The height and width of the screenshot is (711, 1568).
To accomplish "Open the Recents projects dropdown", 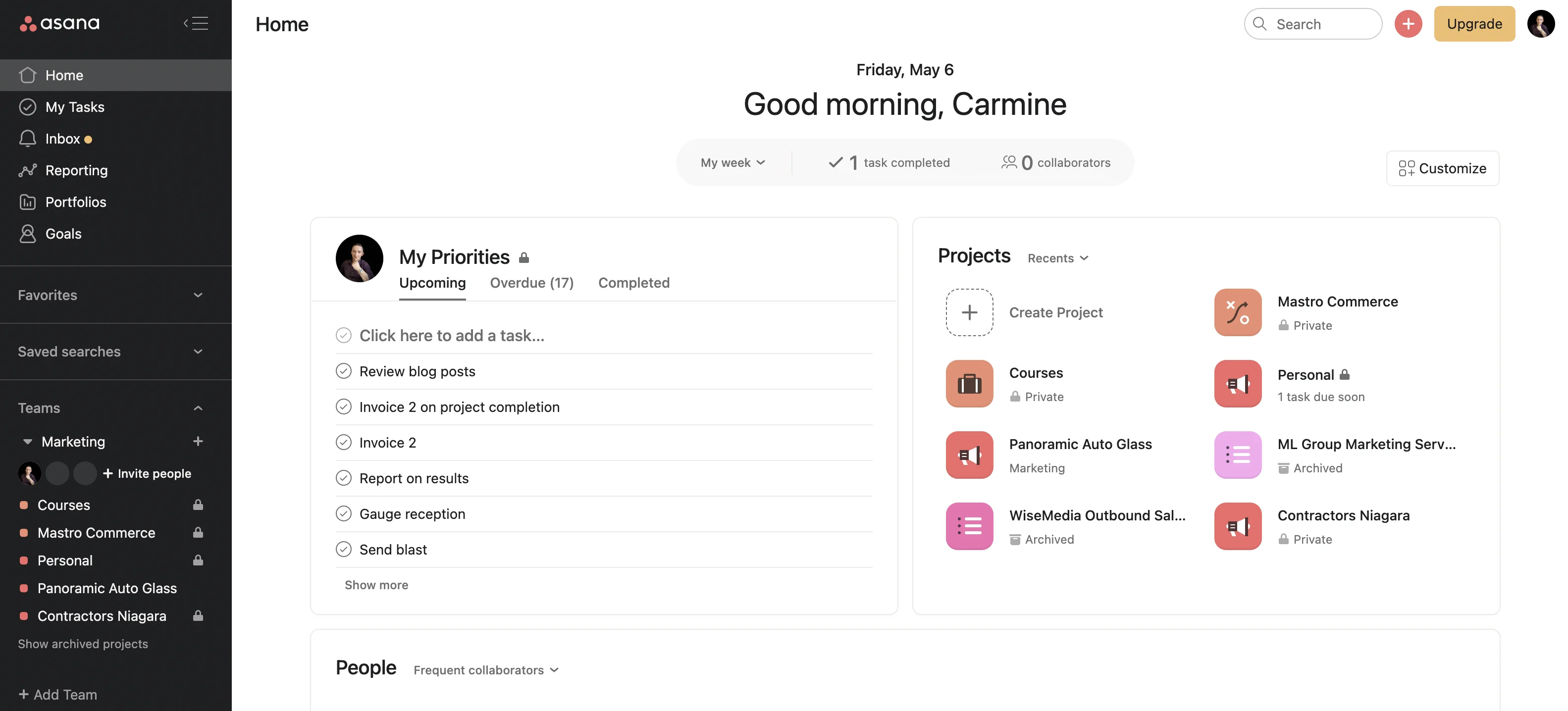I will click(1058, 258).
